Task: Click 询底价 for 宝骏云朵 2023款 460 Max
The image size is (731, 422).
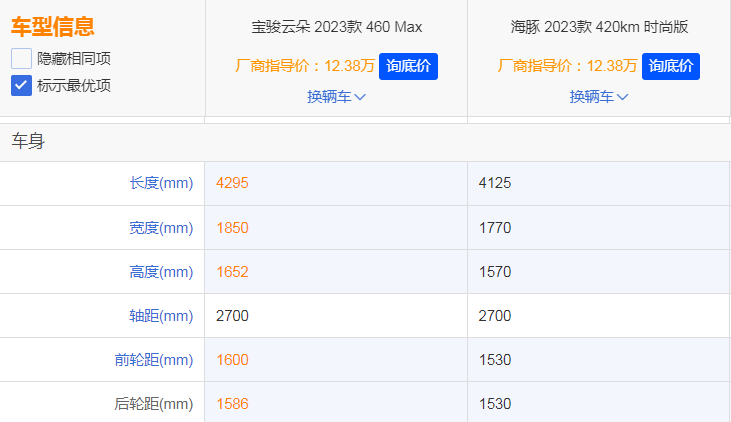Action: click(x=408, y=66)
